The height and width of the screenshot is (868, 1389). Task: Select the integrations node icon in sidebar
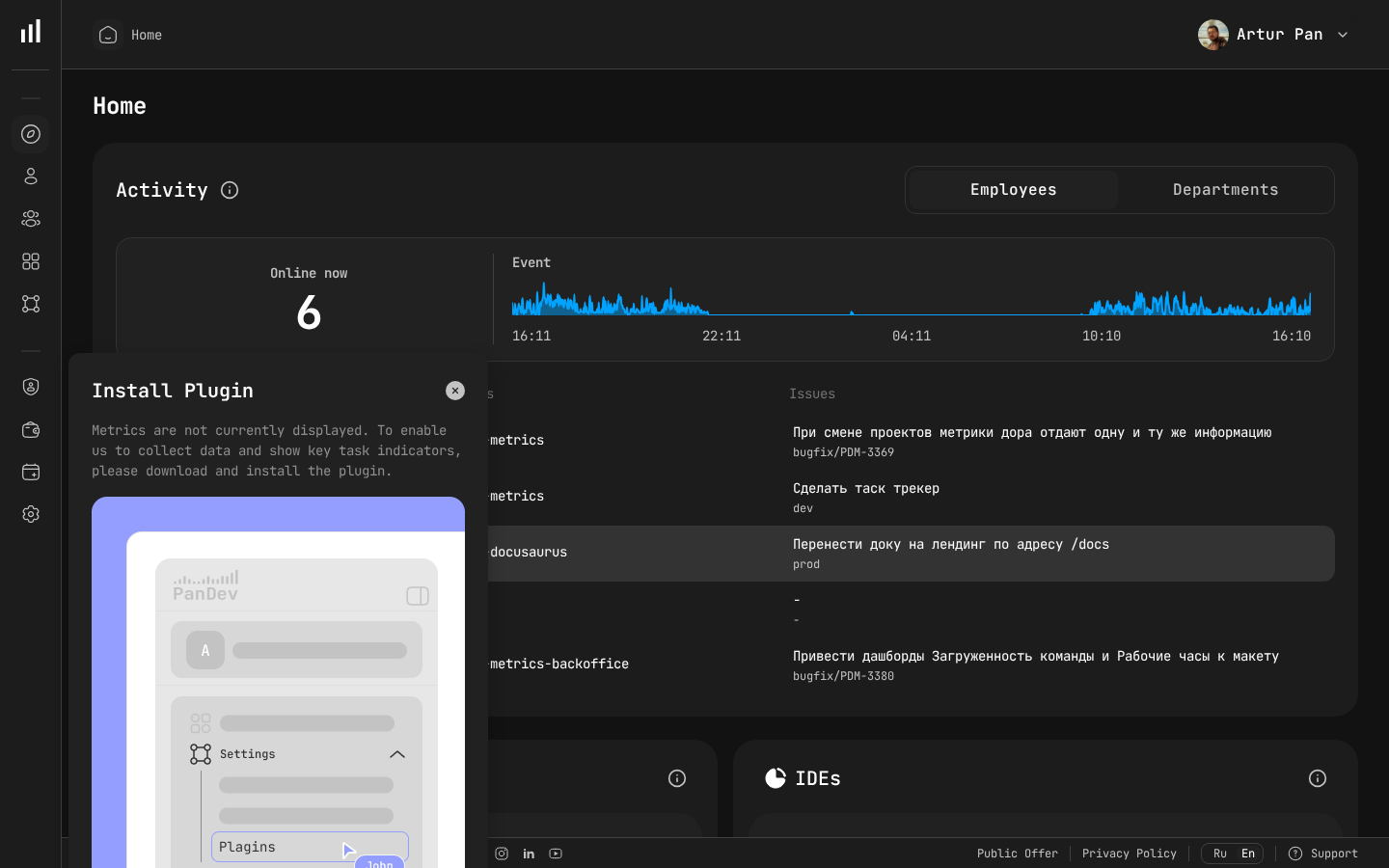pos(30,304)
